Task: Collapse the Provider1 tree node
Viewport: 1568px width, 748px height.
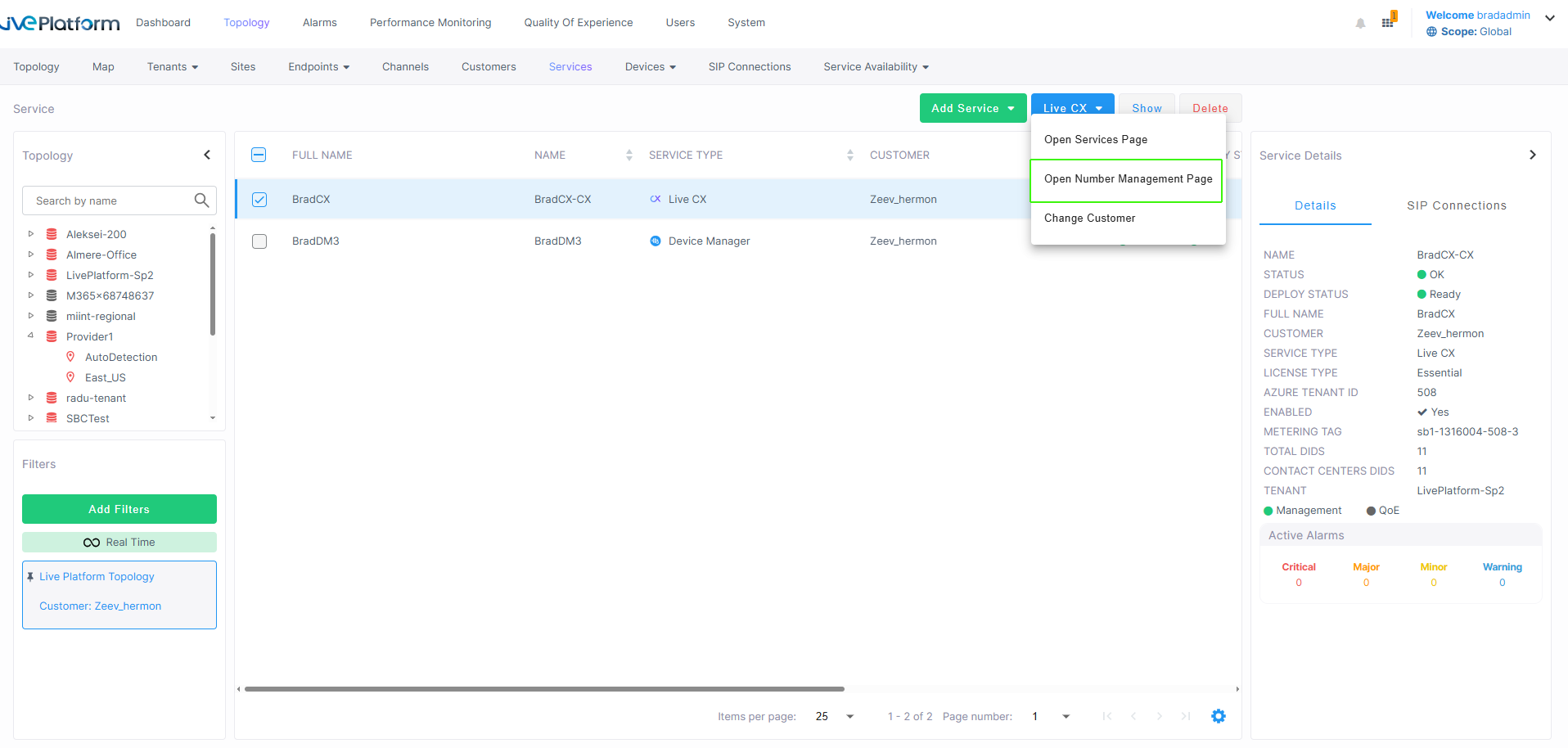Action: click(x=31, y=336)
